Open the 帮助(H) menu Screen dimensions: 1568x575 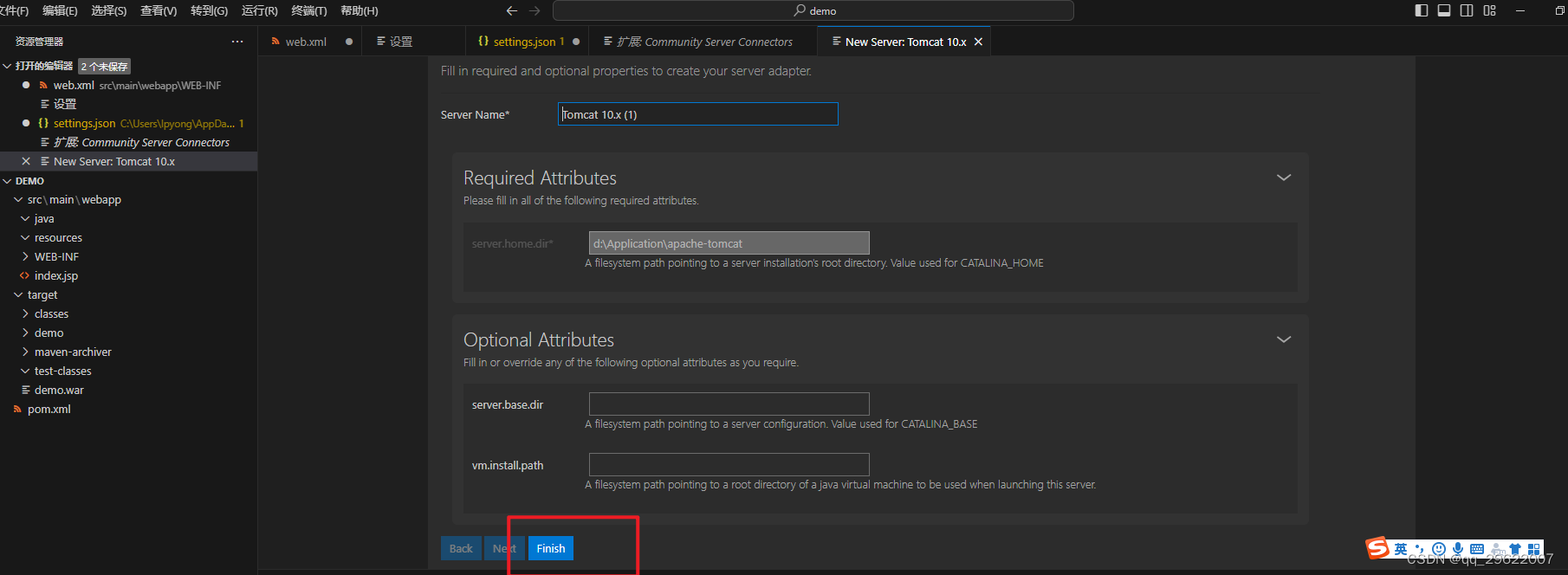pyautogui.click(x=360, y=10)
